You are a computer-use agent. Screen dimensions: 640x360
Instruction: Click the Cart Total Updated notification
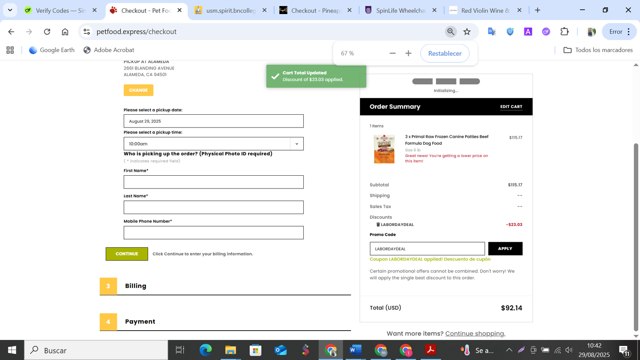click(316, 76)
